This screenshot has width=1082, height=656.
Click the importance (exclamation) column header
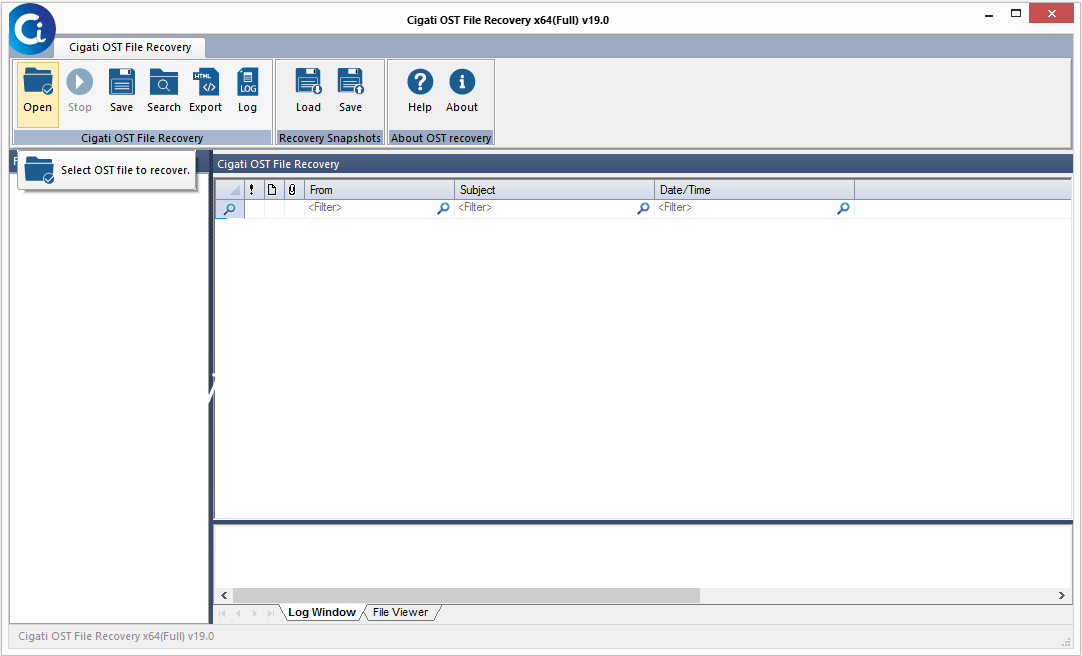252,190
